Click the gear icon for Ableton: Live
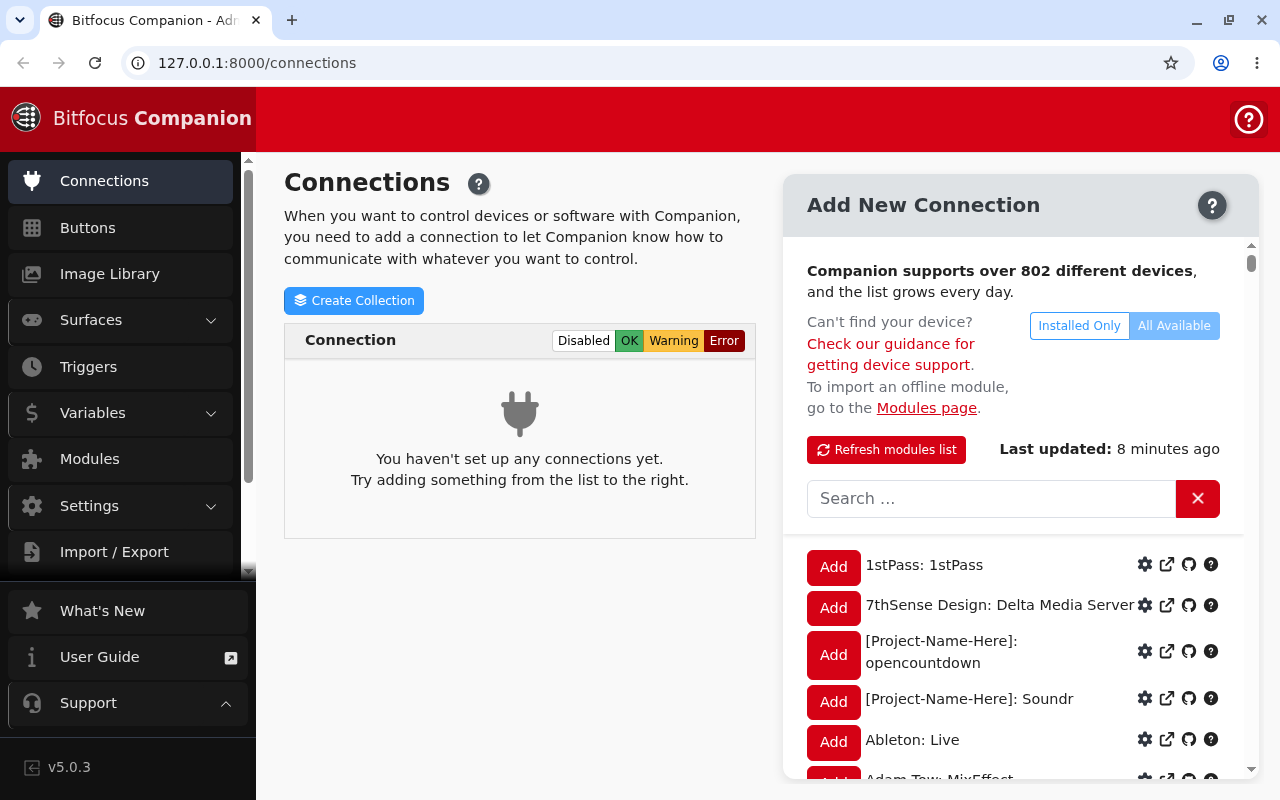The image size is (1280, 800). coord(1145,739)
